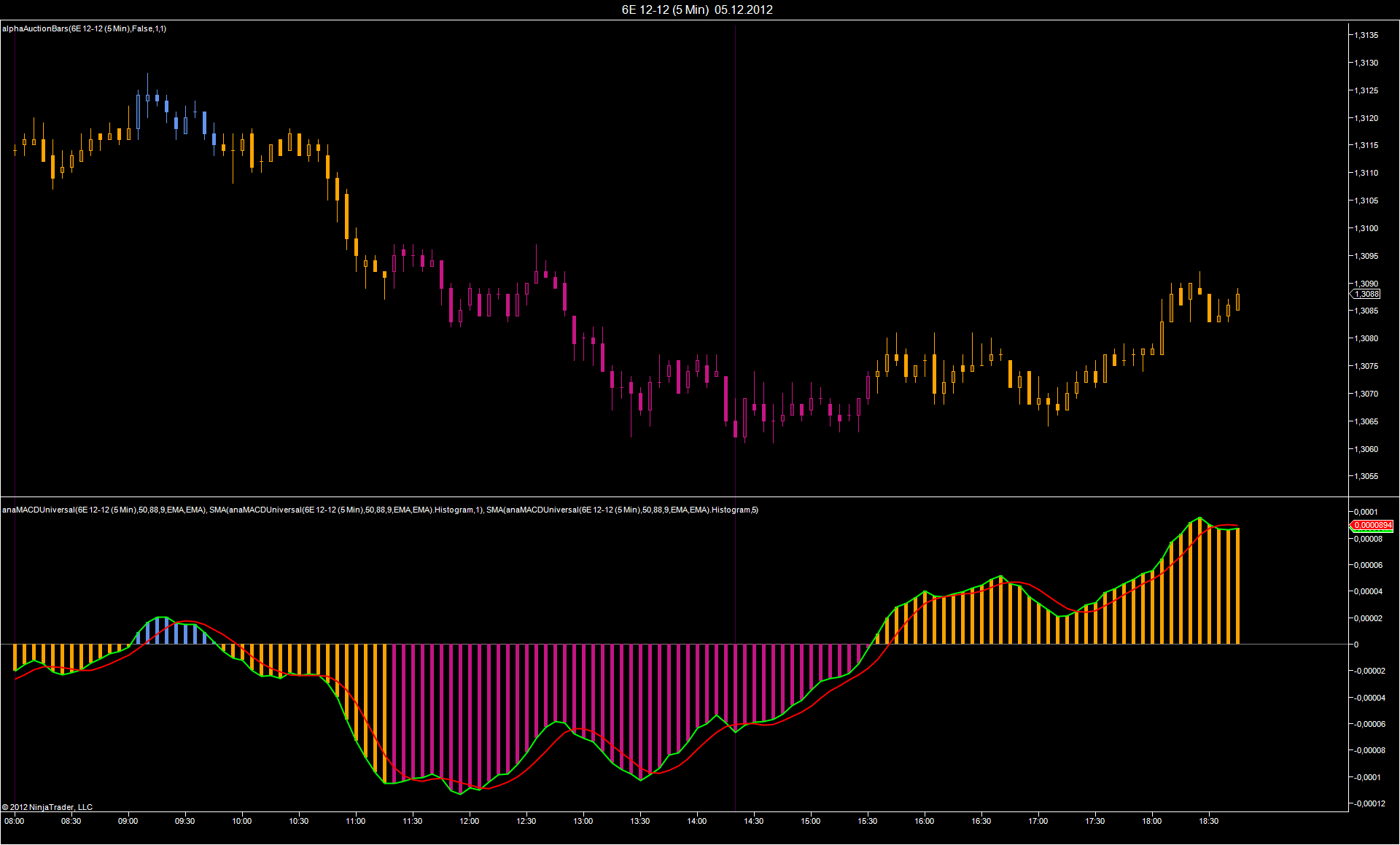The width and height of the screenshot is (1400, 845).
Task: Click the last orange MACD histogram bar
Action: [1237, 586]
